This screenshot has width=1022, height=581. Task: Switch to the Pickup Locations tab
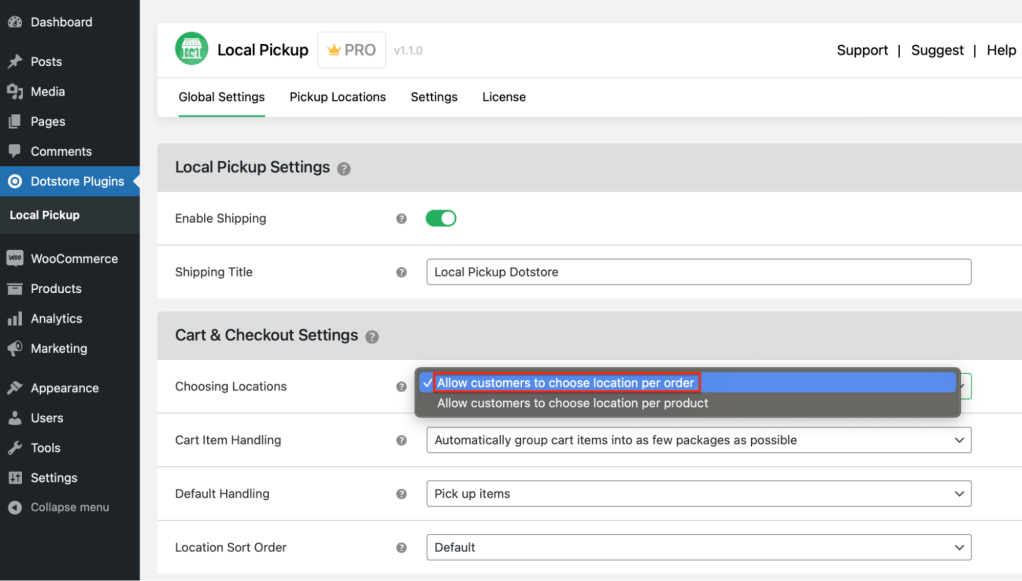pyautogui.click(x=337, y=97)
